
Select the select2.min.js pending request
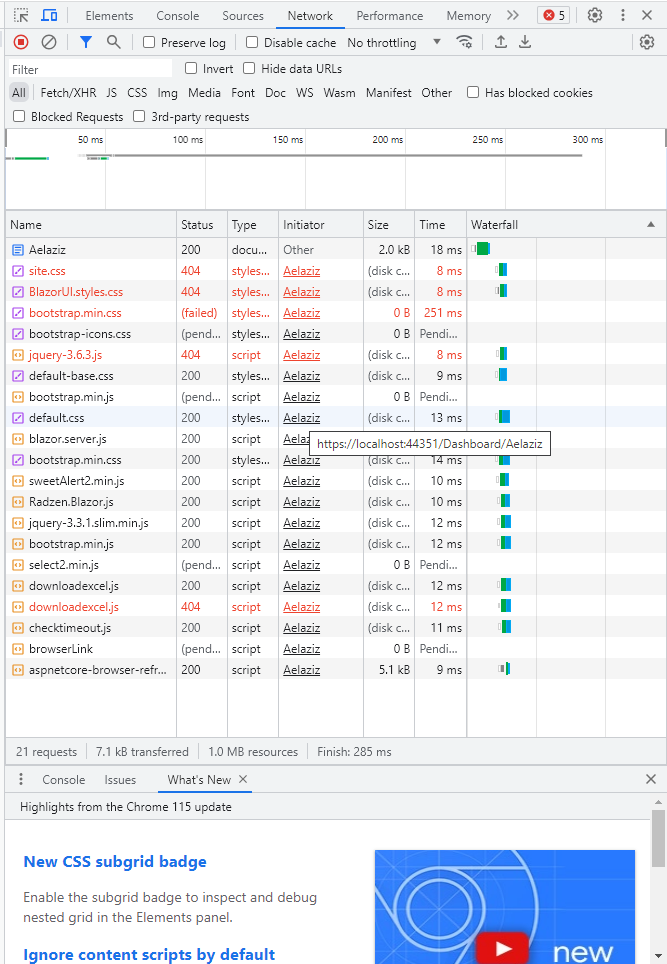click(336, 565)
